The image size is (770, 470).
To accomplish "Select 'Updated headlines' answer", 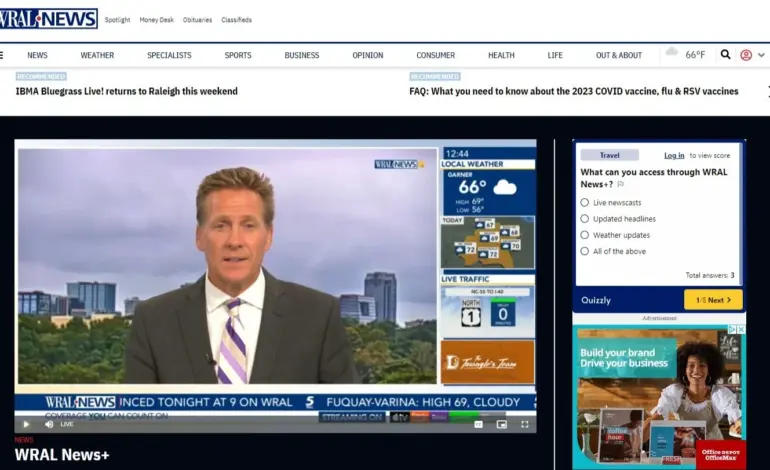I will [x=584, y=219].
